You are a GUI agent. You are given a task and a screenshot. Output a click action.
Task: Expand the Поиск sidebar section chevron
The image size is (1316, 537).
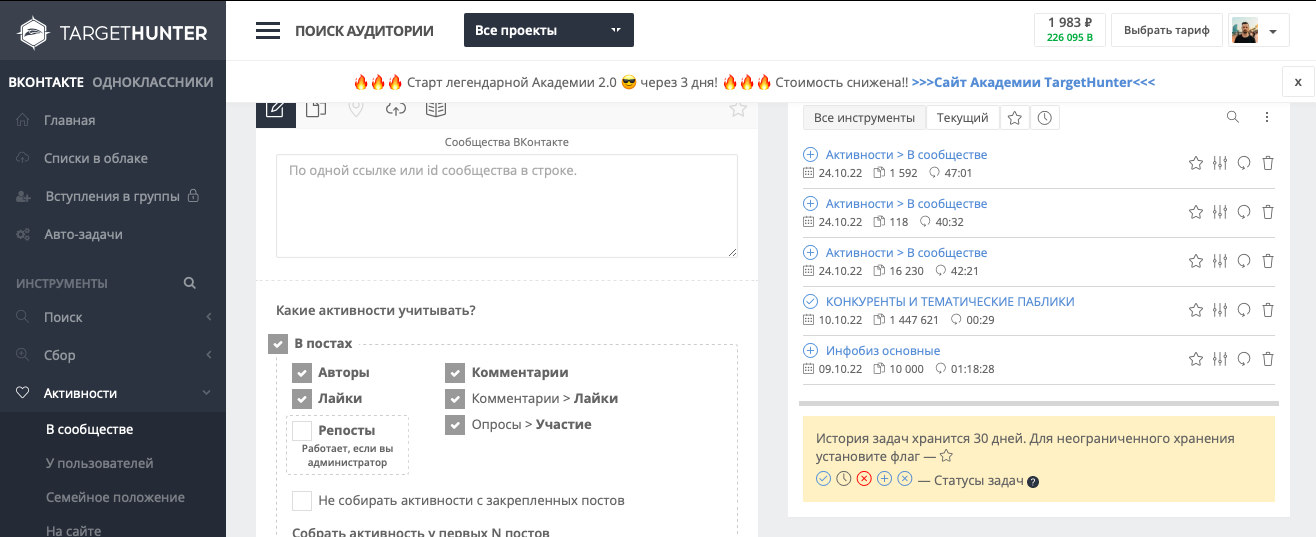(x=209, y=317)
